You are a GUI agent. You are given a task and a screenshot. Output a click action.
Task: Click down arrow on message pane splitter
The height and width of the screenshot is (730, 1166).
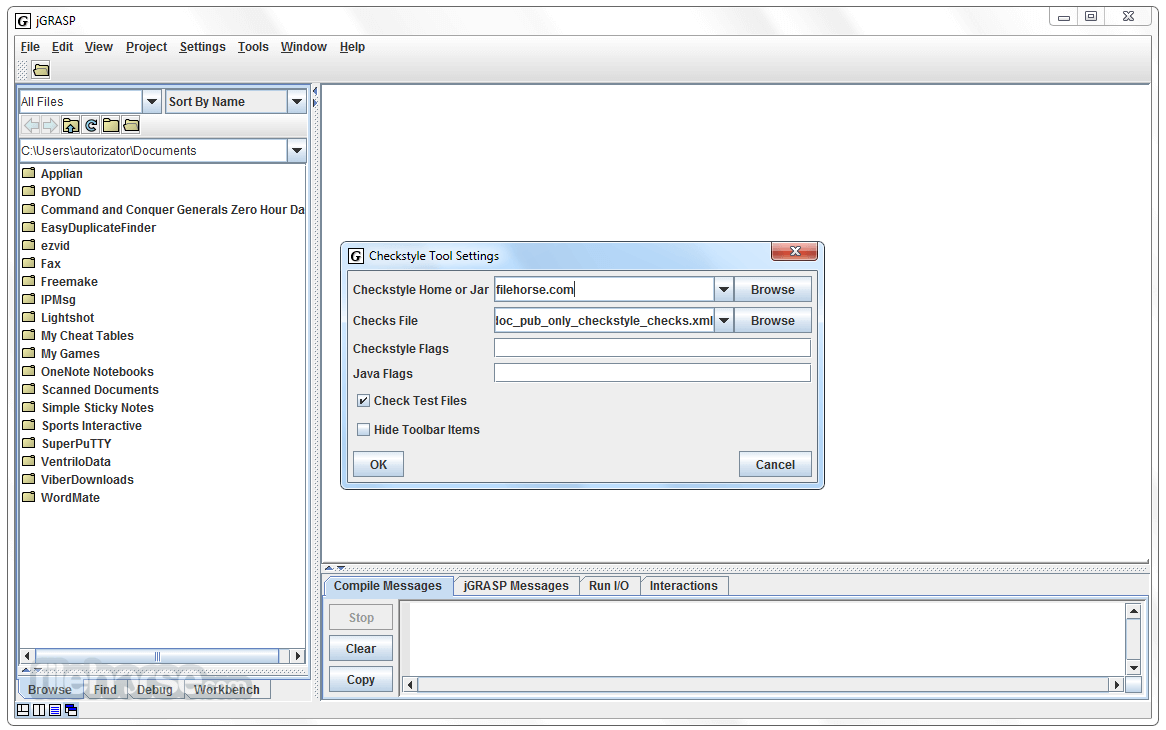tap(341, 568)
